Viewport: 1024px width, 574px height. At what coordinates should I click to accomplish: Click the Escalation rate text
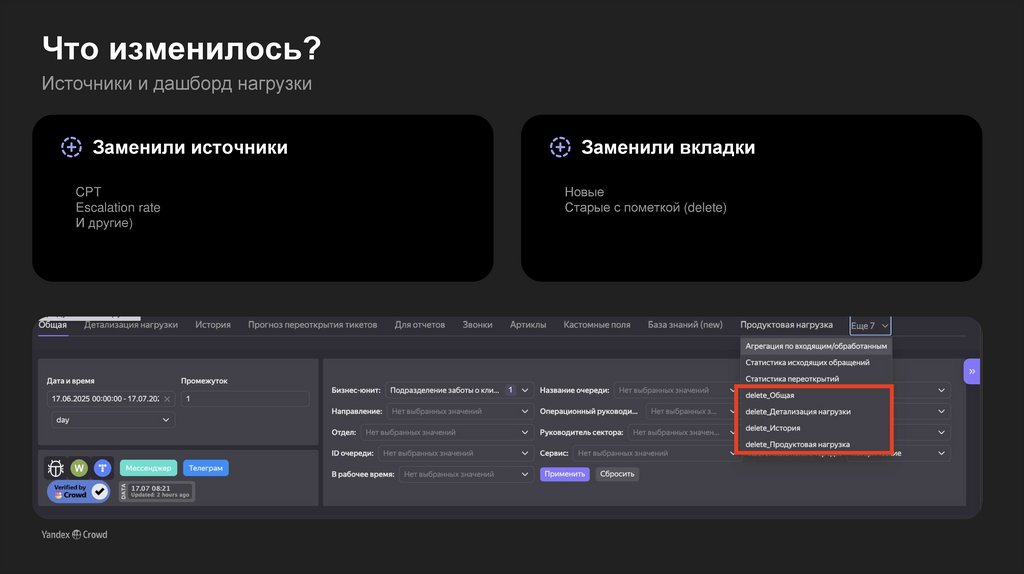tap(118, 208)
